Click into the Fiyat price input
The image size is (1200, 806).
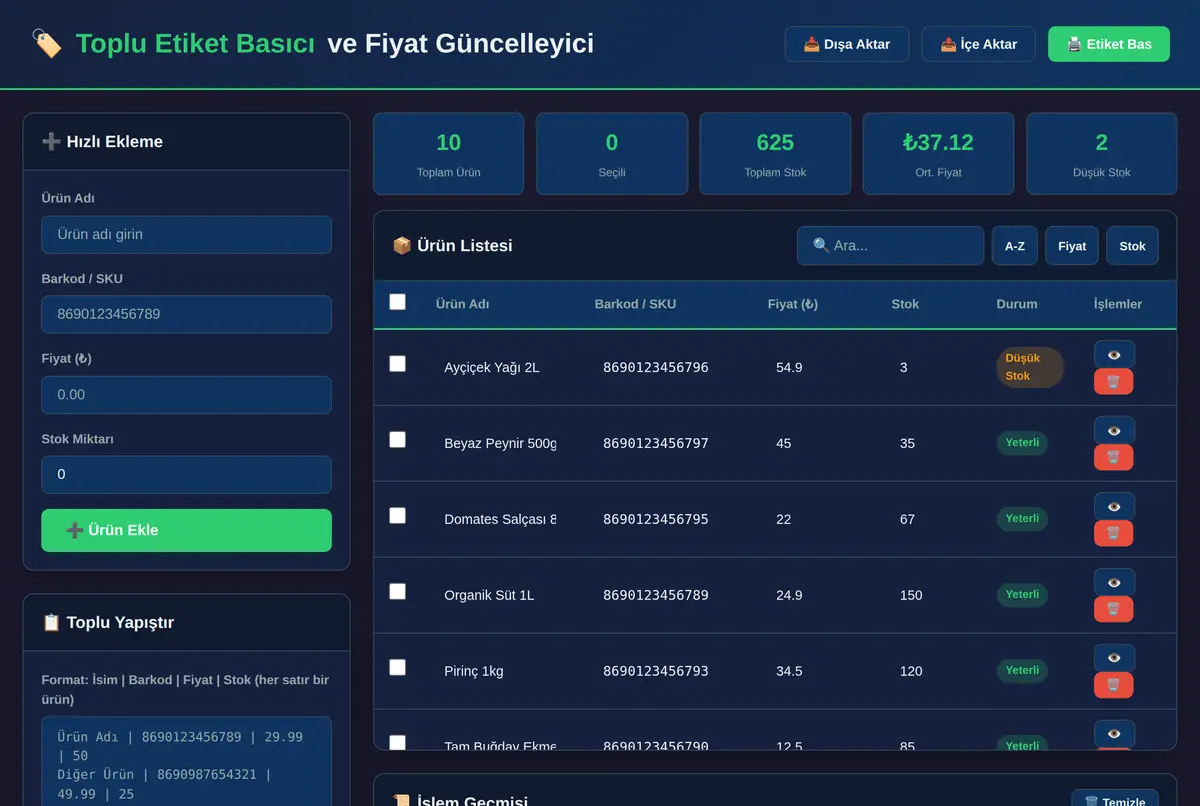point(186,395)
